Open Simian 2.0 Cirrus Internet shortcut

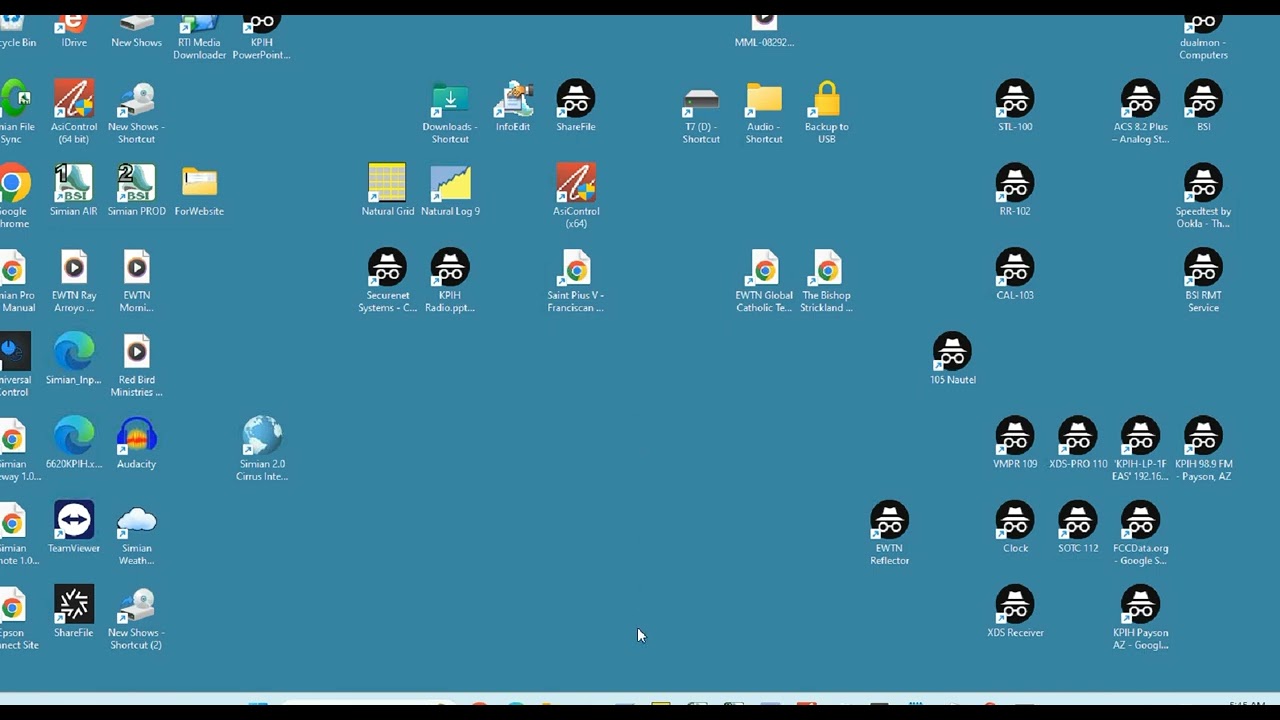(x=262, y=449)
